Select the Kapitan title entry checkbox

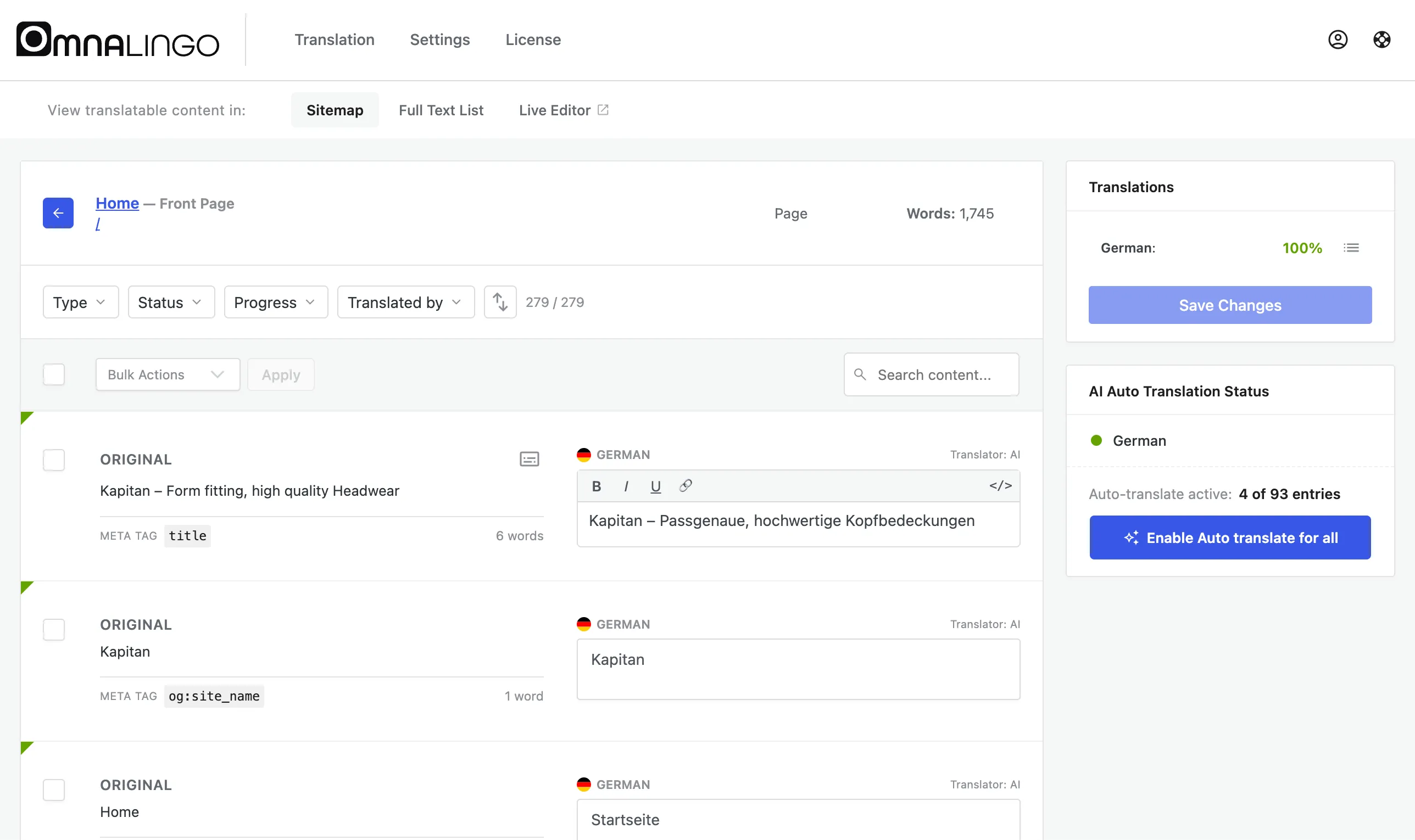click(54, 460)
